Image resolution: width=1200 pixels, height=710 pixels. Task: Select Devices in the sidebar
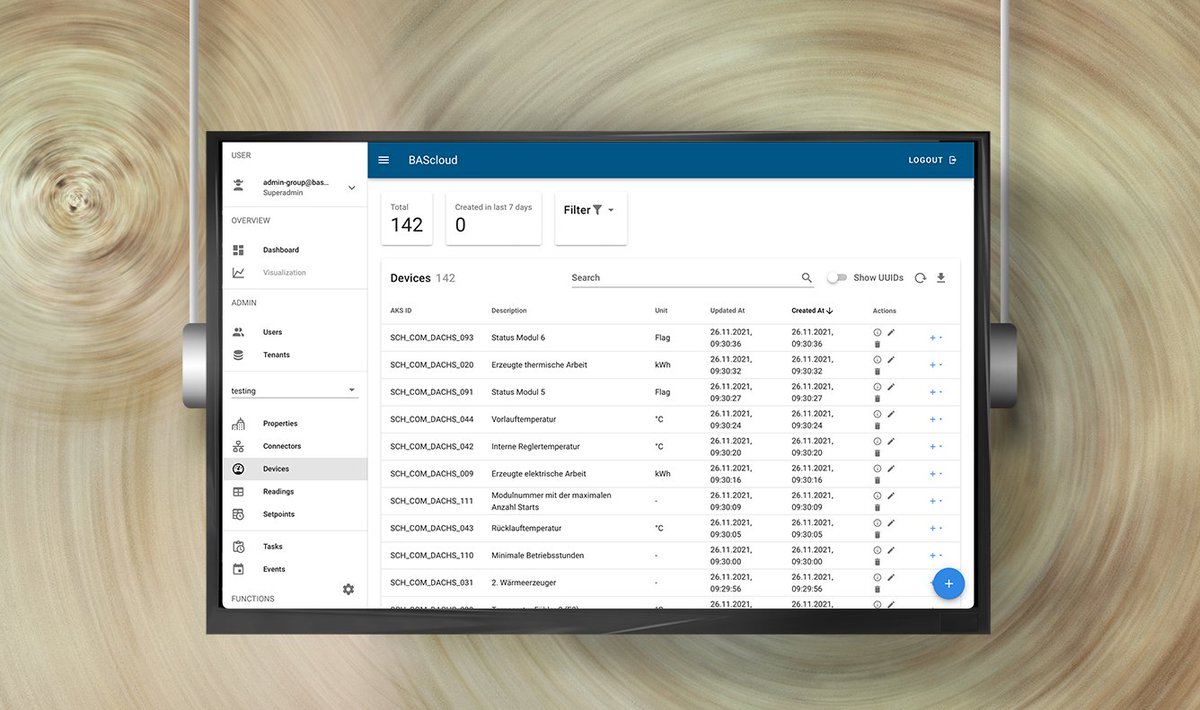click(x=294, y=469)
